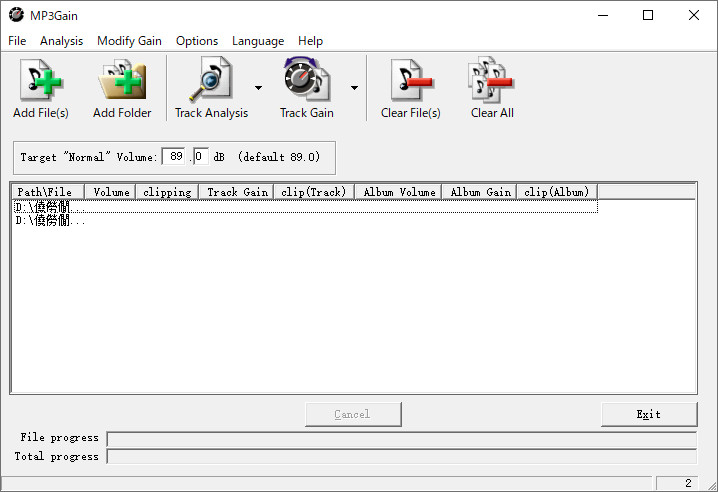Image resolution: width=718 pixels, height=492 pixels.
Task: Click the clip(Album) column header
Action: [x=557, y=192]
